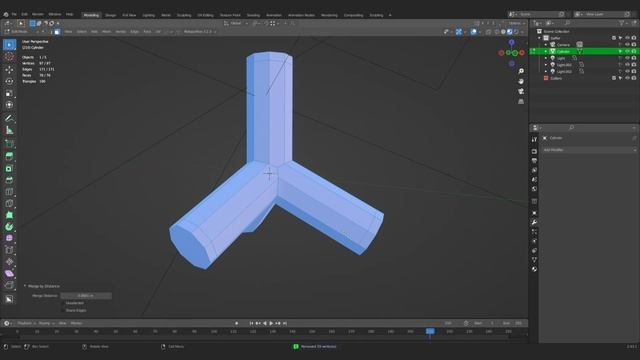Viewport: 640px width, 360px height.
Task: Expand the Cylinder object in outliner
Action: (546, 51)
